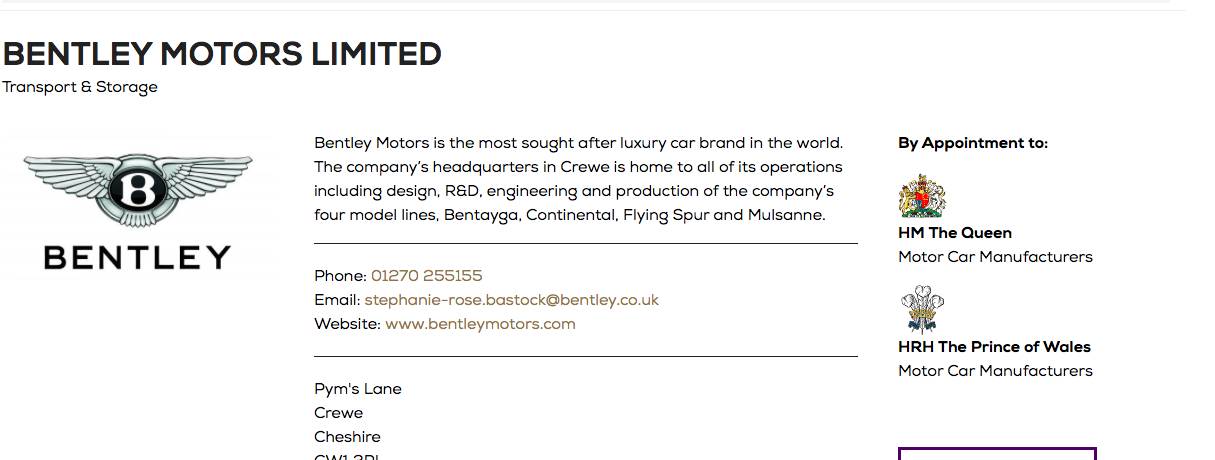Screen dimensions: 1215x460
Task: Click the Prince of Wales feathers icon
Action: (922, 309)
